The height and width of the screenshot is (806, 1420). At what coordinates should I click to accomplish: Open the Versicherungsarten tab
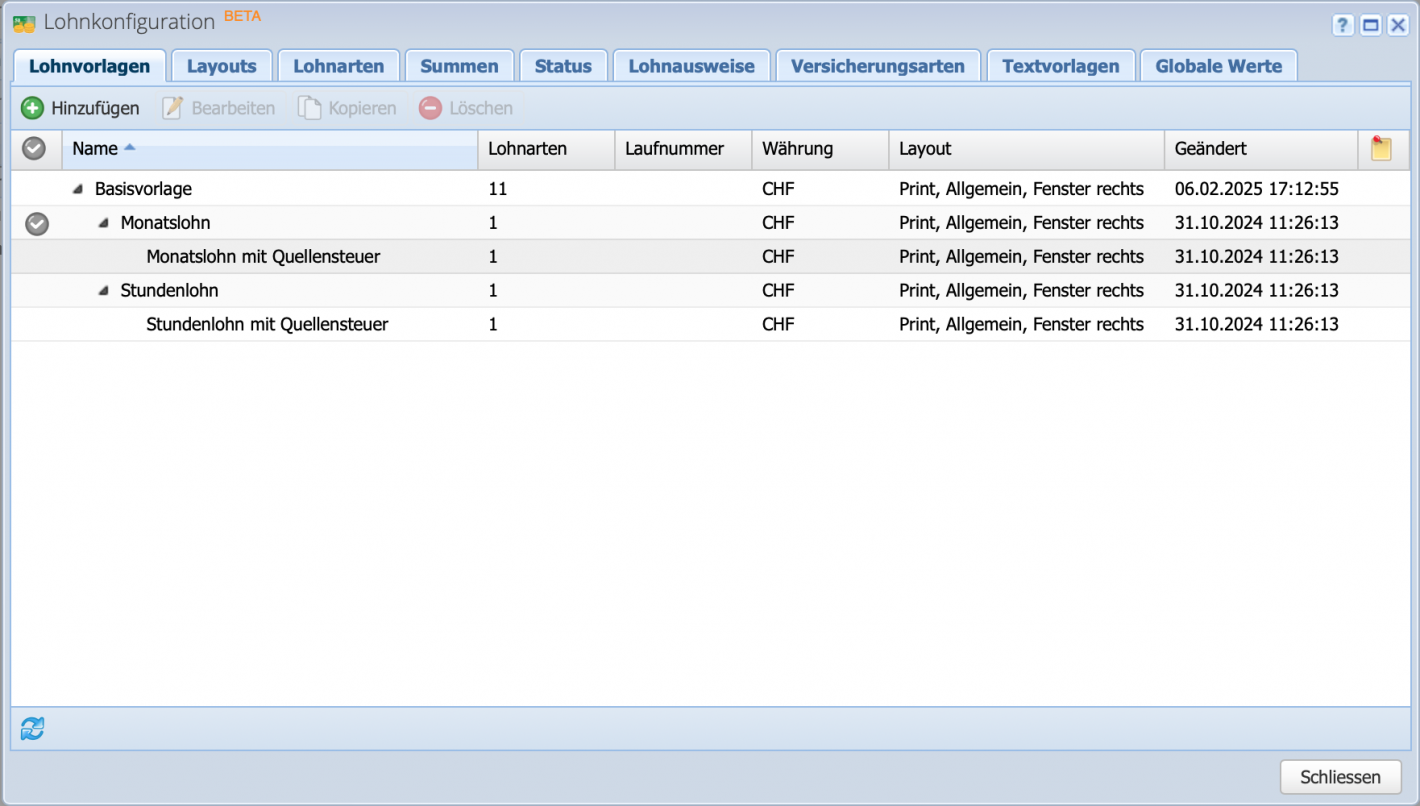[x=878, y=64]
